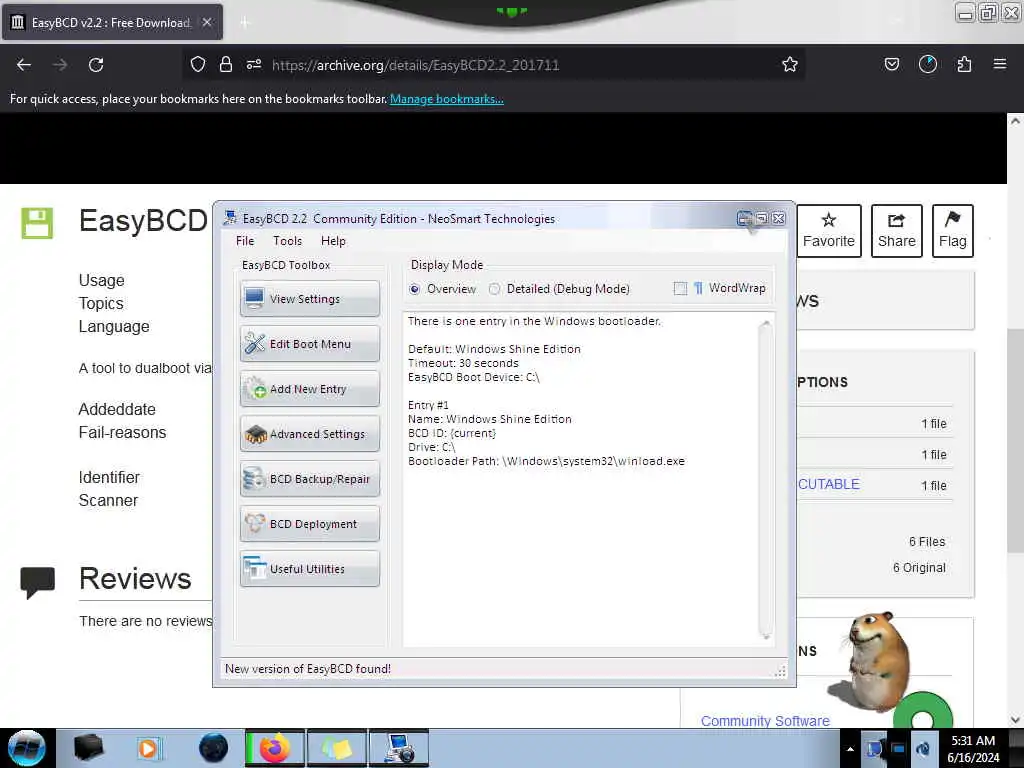Click the archive.org URL address bar
The width and height of the screenshot is (1024, 768).
(494, 65)
